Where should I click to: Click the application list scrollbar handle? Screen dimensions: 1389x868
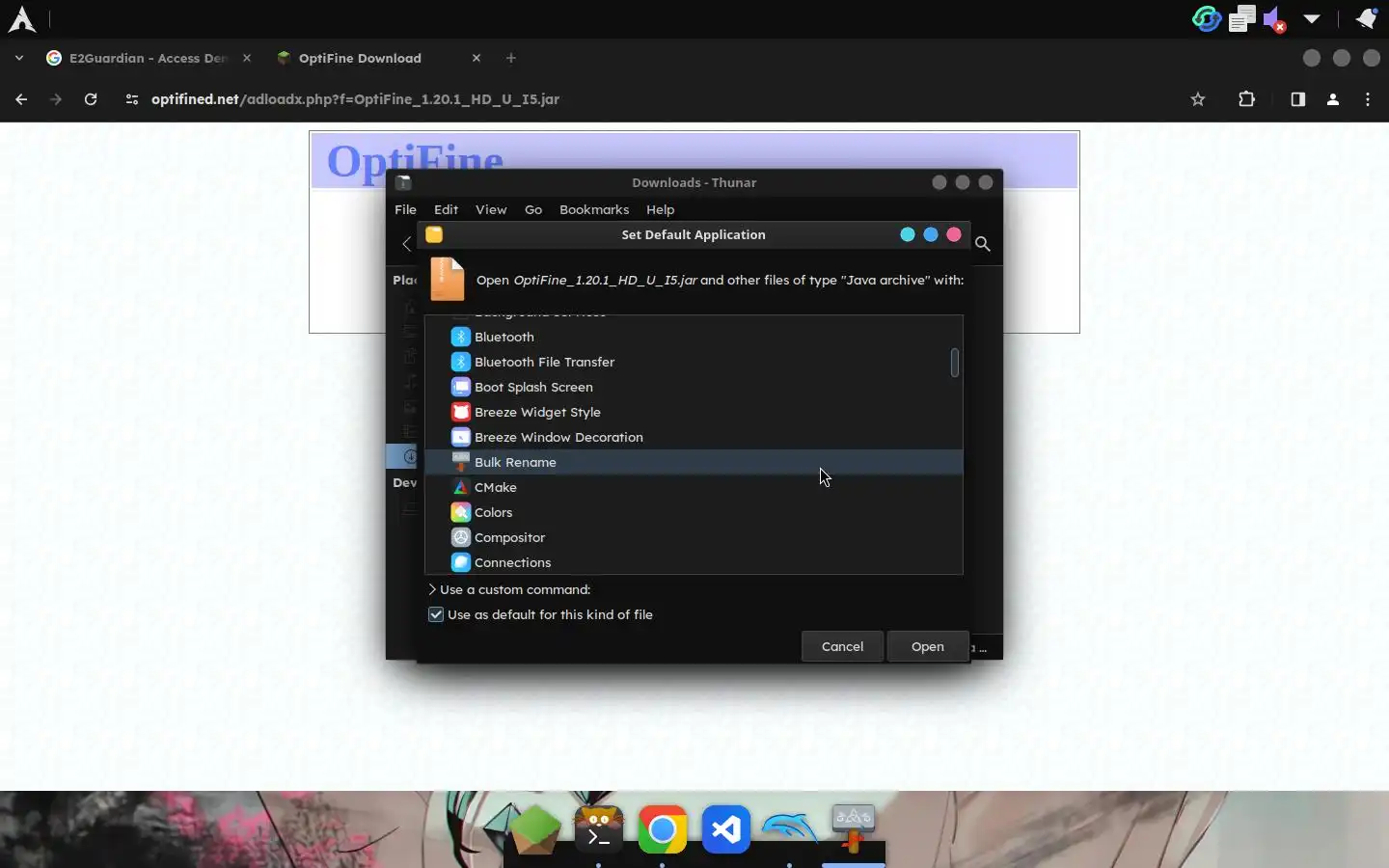955,363
